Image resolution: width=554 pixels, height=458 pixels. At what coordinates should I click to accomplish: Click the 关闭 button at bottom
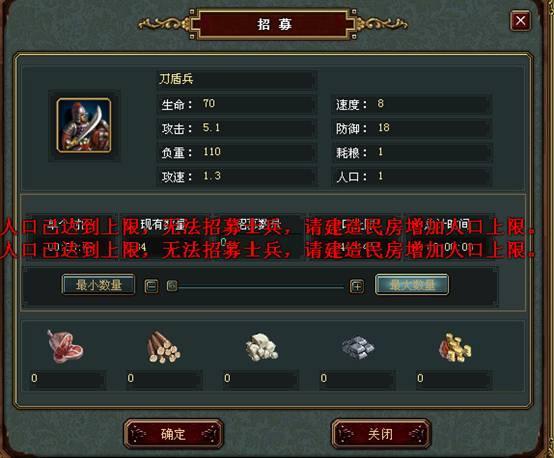pyautogui.click(x=381, y=434)
